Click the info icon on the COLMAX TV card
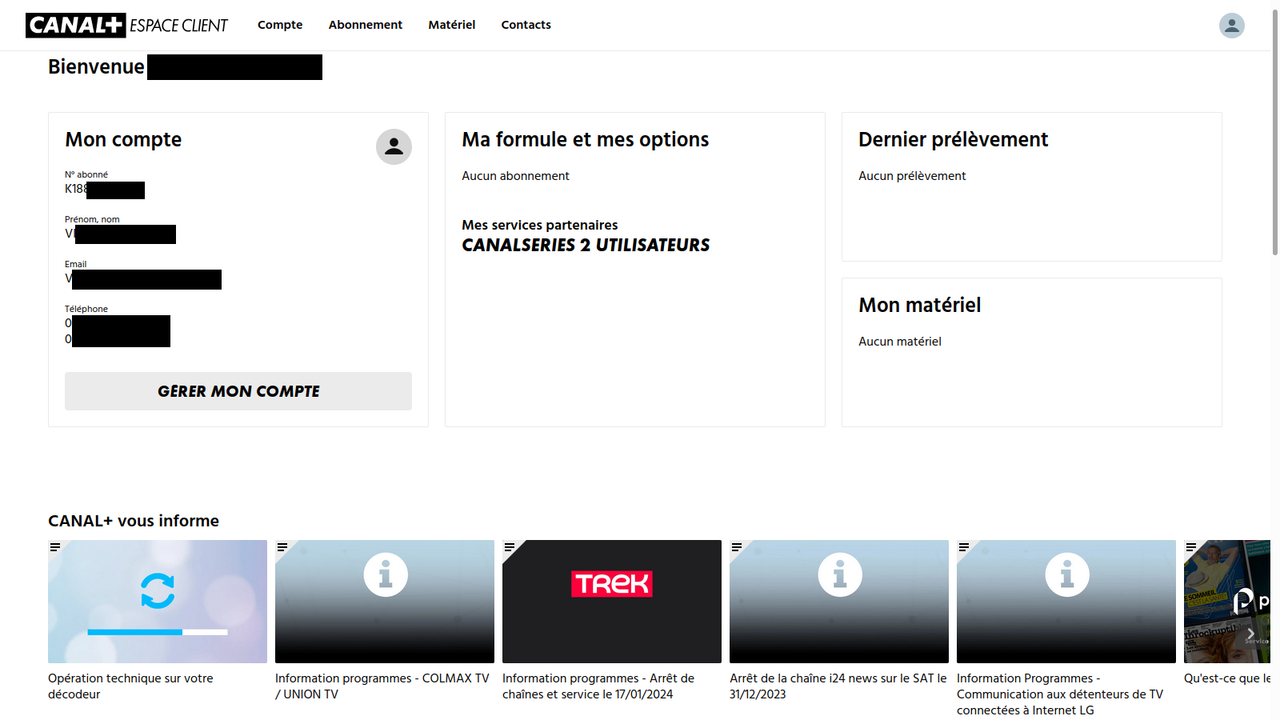Viewport: 1280px width, 720px height. (x=385, y=575)
